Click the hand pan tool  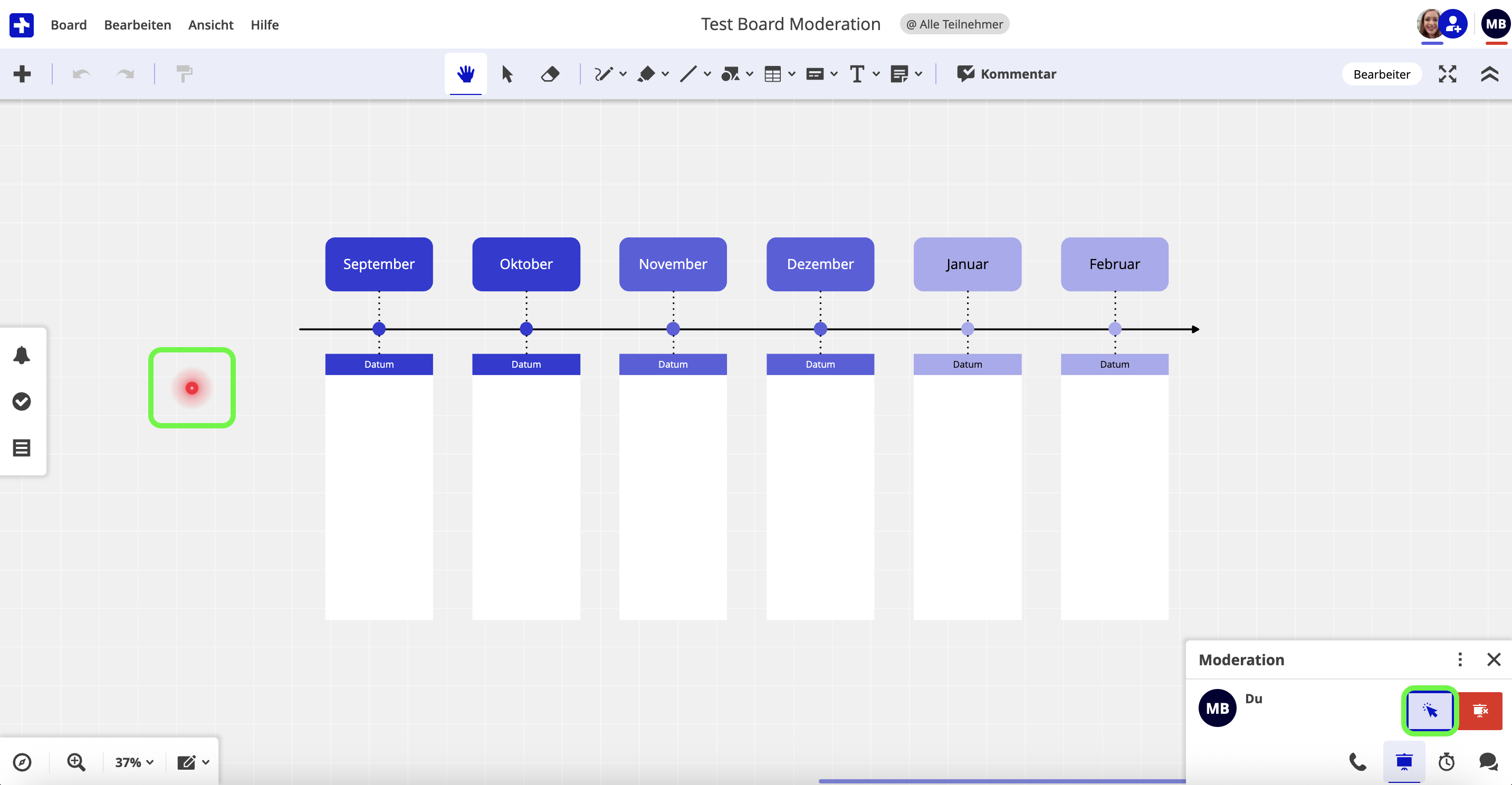(465, 74)
